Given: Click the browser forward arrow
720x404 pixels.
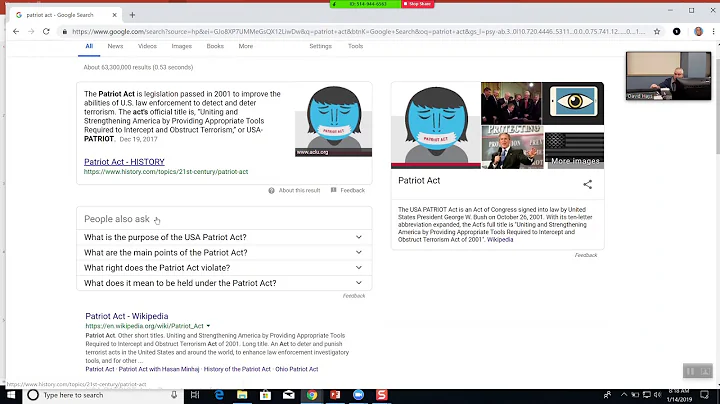Looking at the screenshot, I should coord(31,31).
